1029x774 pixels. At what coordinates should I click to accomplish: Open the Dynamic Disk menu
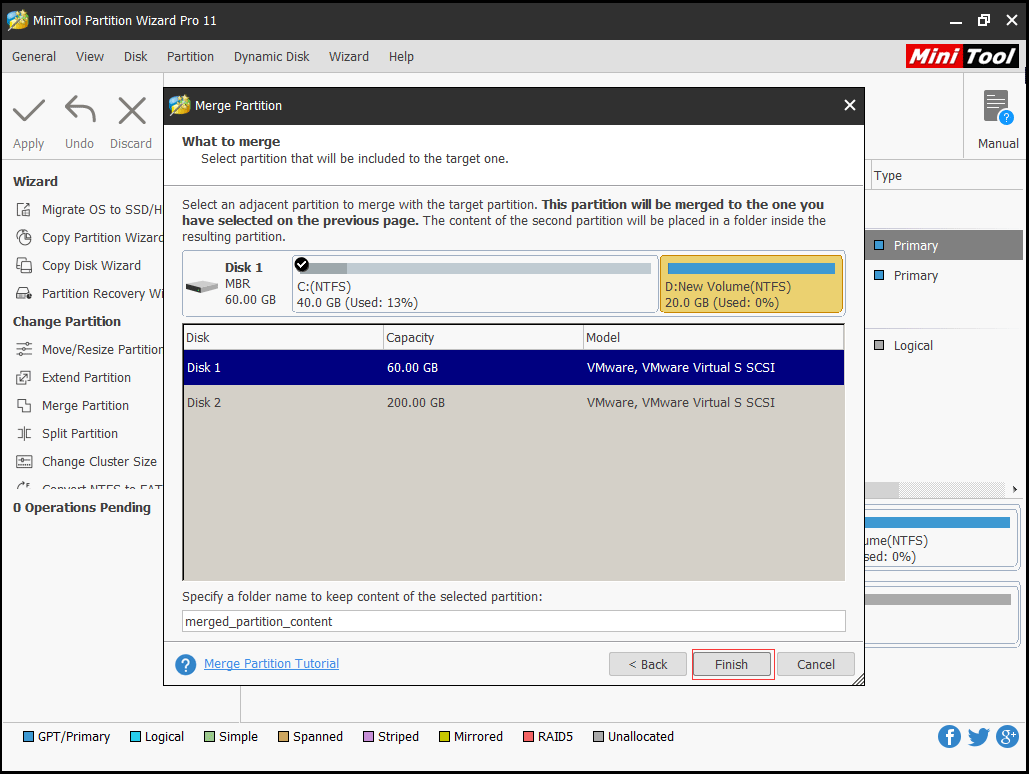[x=272, y=56]
